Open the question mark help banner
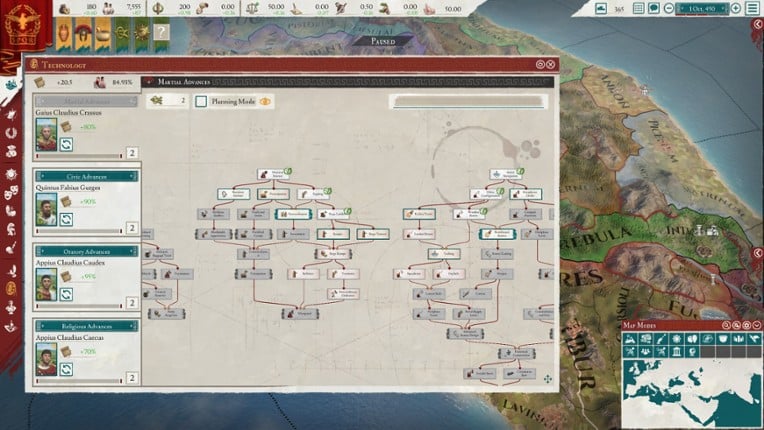This screenshot has height=430, width=764. click(x=161, y=33)
